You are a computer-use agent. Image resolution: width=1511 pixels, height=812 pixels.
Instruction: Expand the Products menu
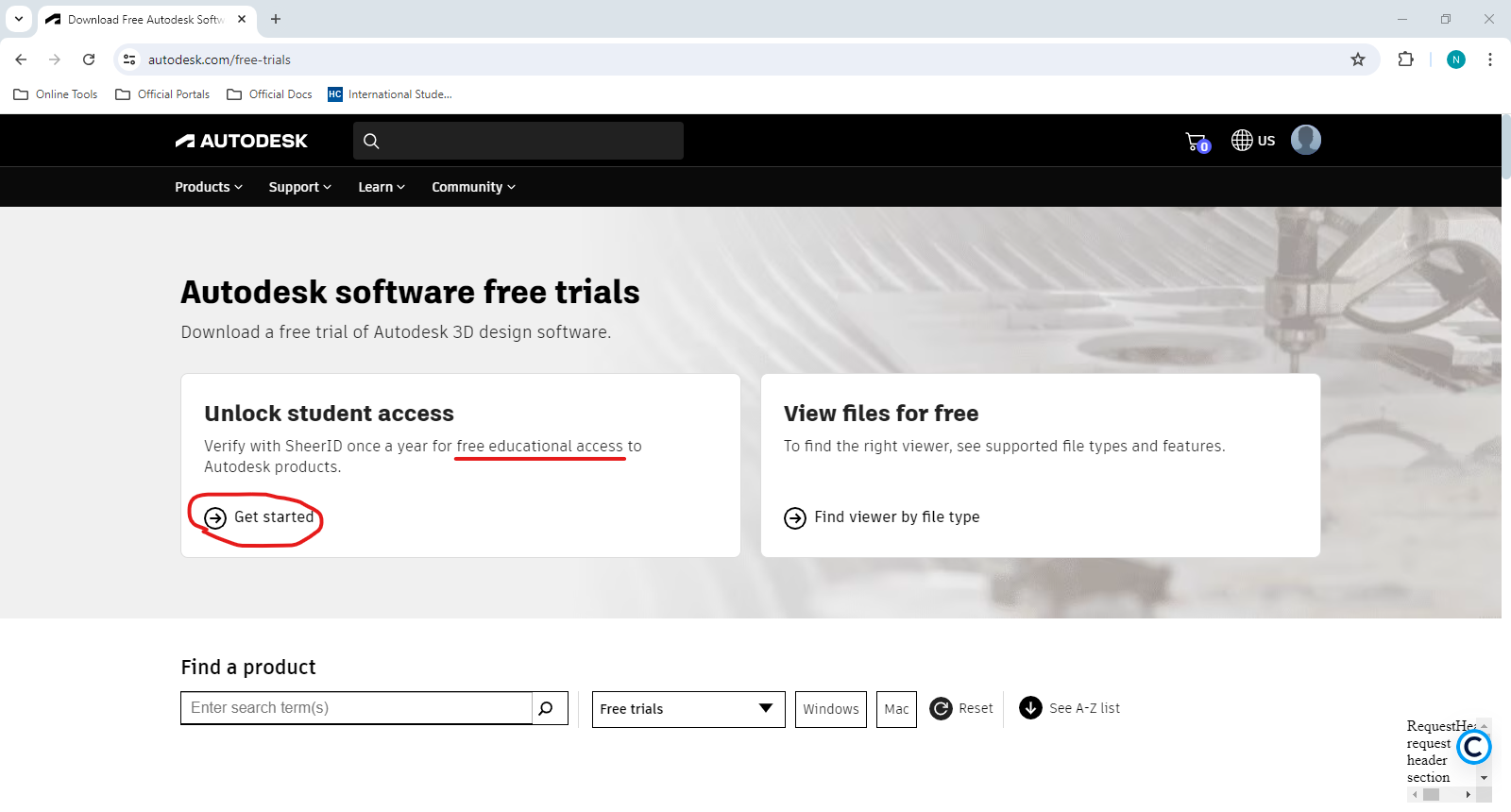pyautogui.click(x=209, y=187)
